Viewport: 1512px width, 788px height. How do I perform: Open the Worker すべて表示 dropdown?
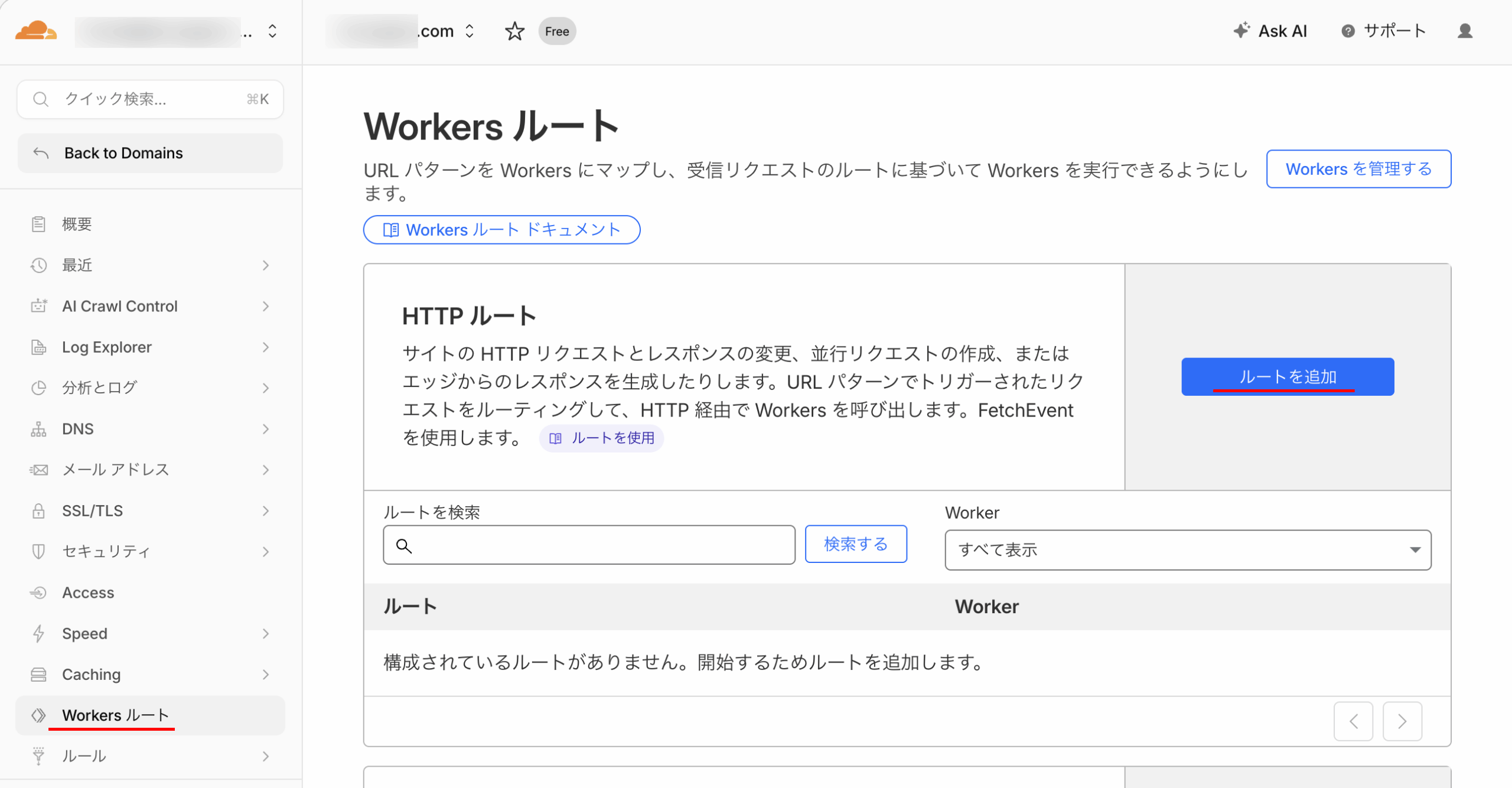click(1188, 550)
